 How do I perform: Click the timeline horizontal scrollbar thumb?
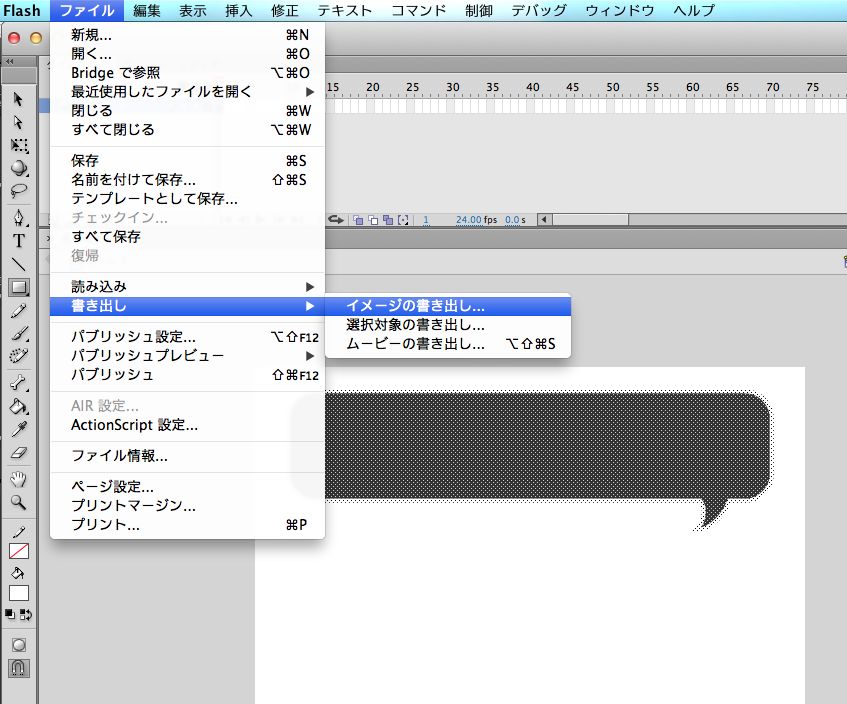click(590, 219)
